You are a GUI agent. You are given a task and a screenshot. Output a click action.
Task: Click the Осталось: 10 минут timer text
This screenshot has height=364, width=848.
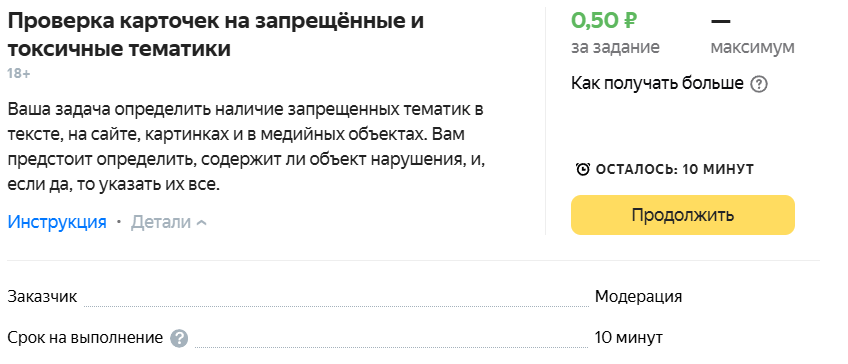[674, 169]
